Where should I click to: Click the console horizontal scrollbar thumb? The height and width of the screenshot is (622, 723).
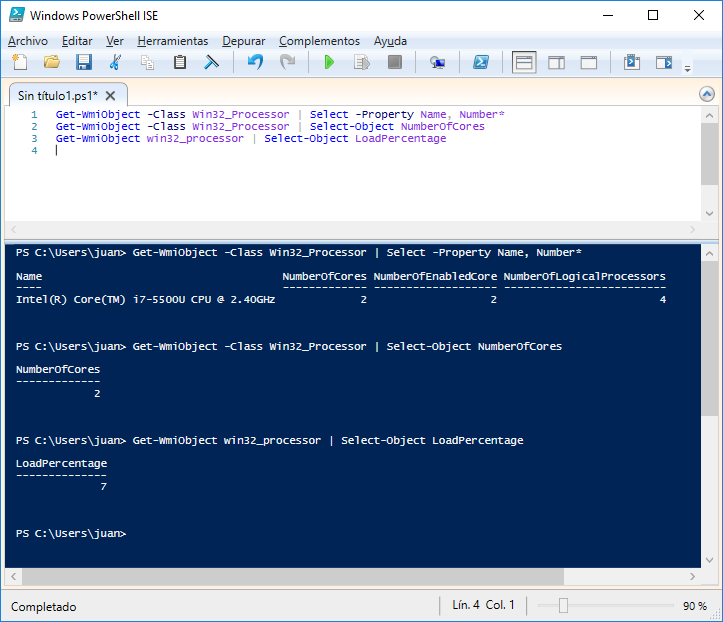click(293, 576)
